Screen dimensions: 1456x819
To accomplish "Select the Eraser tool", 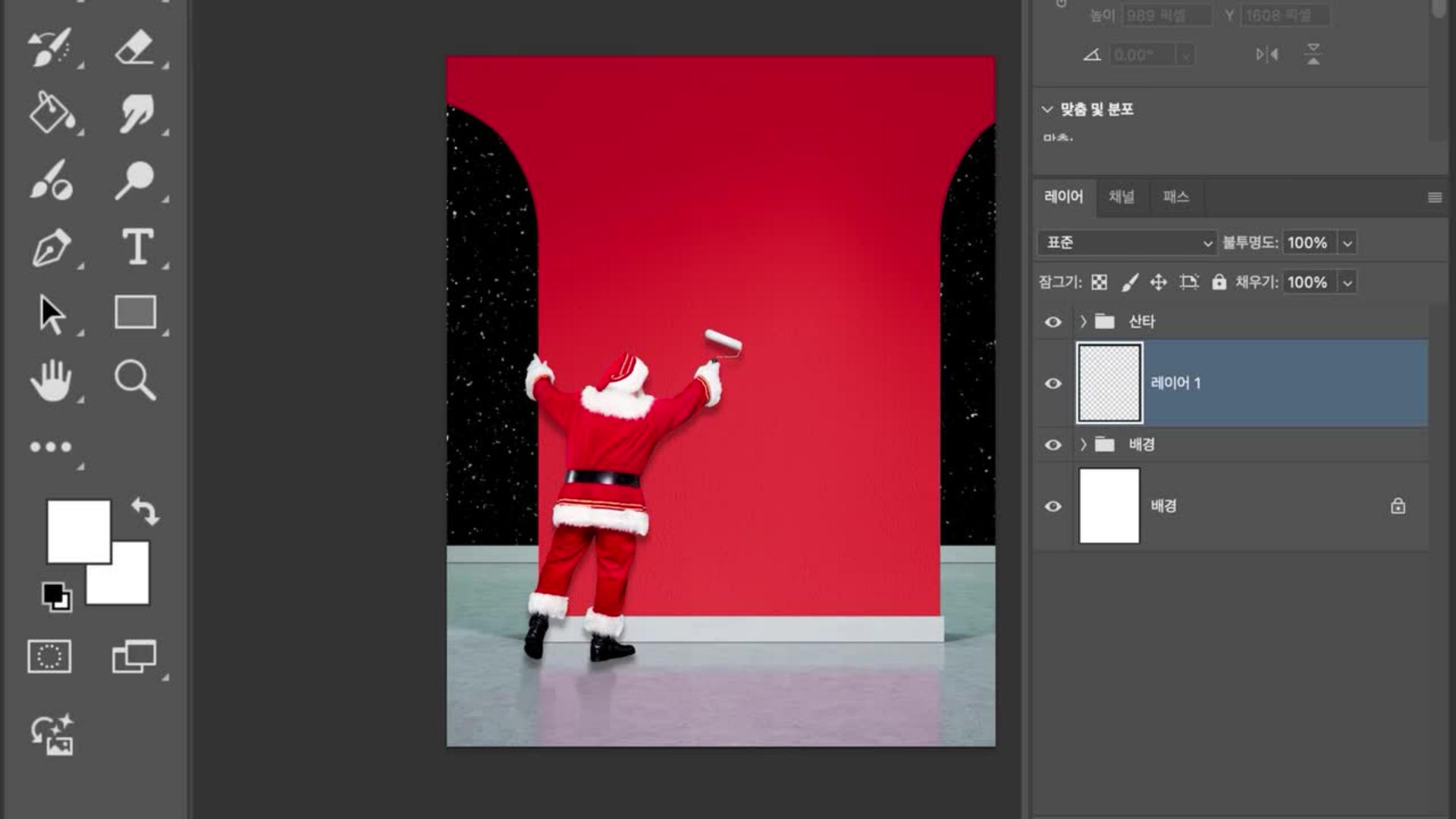I will 135,49.
